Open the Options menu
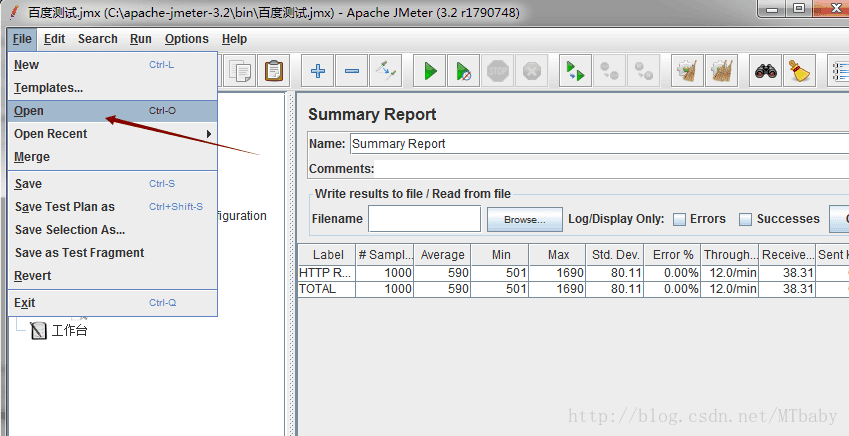Image resolution: width=849 pixels, height=436 pixels. pos(187,39)
